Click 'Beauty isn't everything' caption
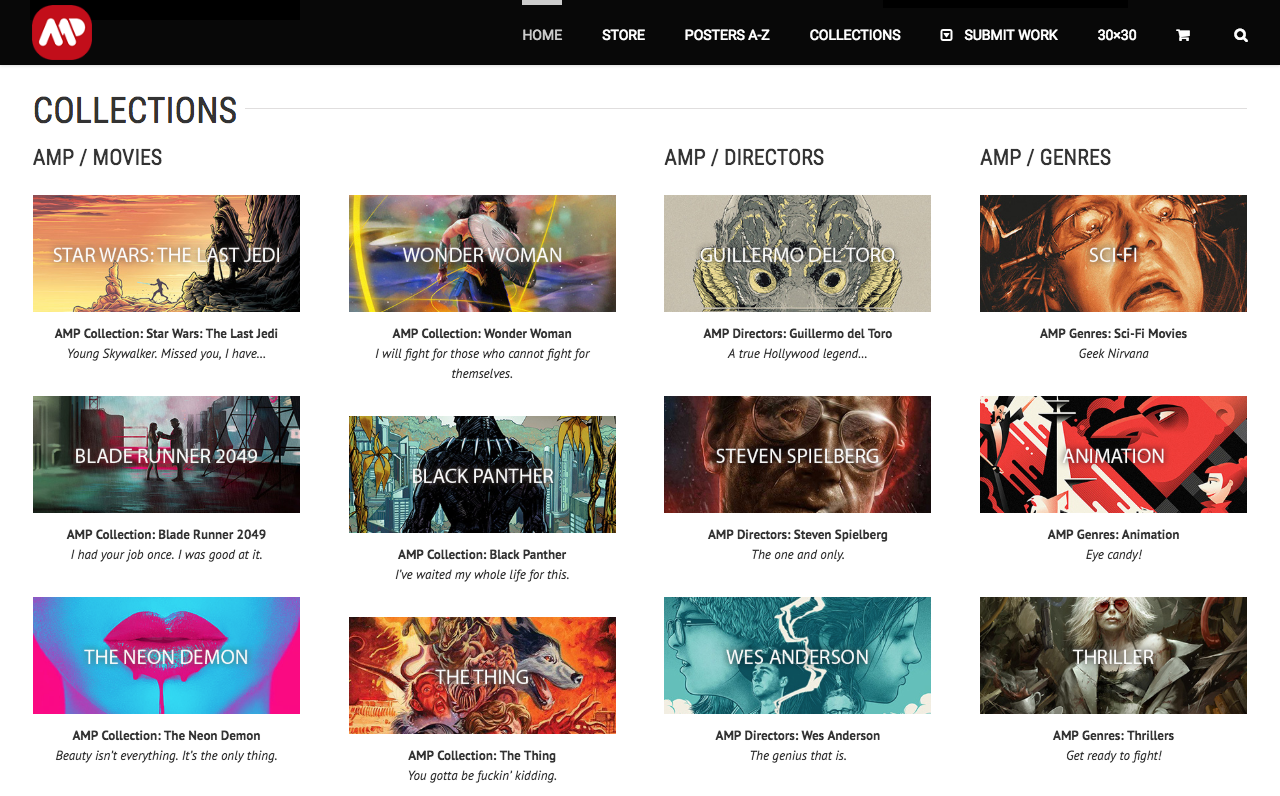 click(166, 756)
